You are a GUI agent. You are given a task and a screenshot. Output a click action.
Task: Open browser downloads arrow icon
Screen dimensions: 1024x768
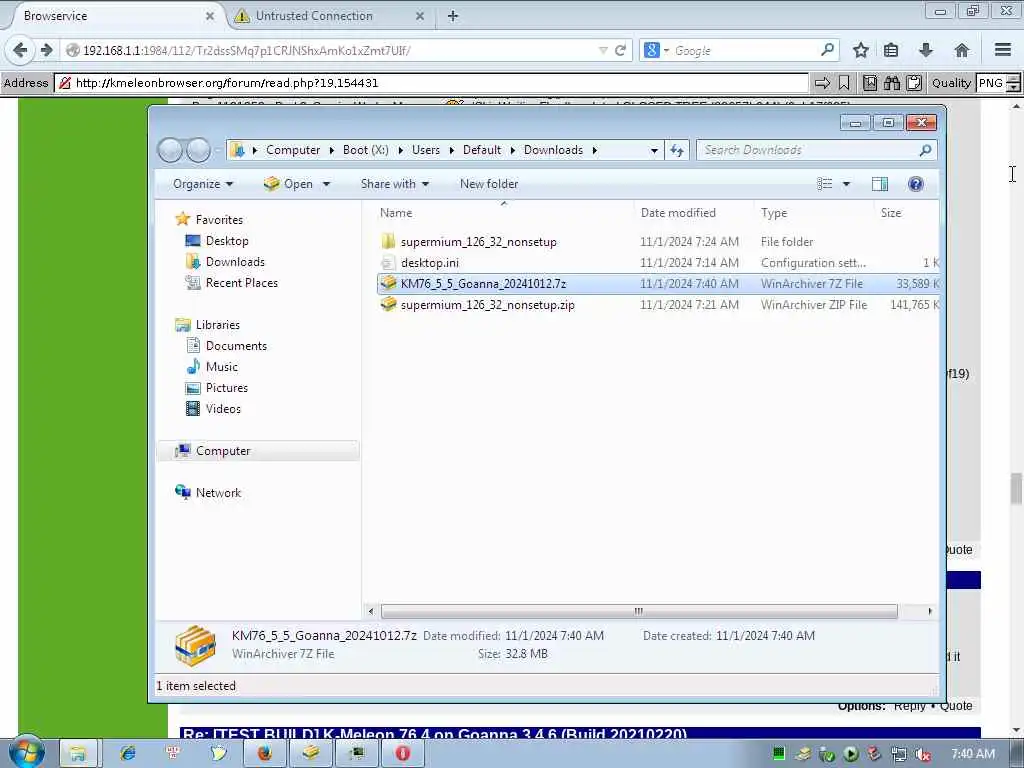(925, 50)
